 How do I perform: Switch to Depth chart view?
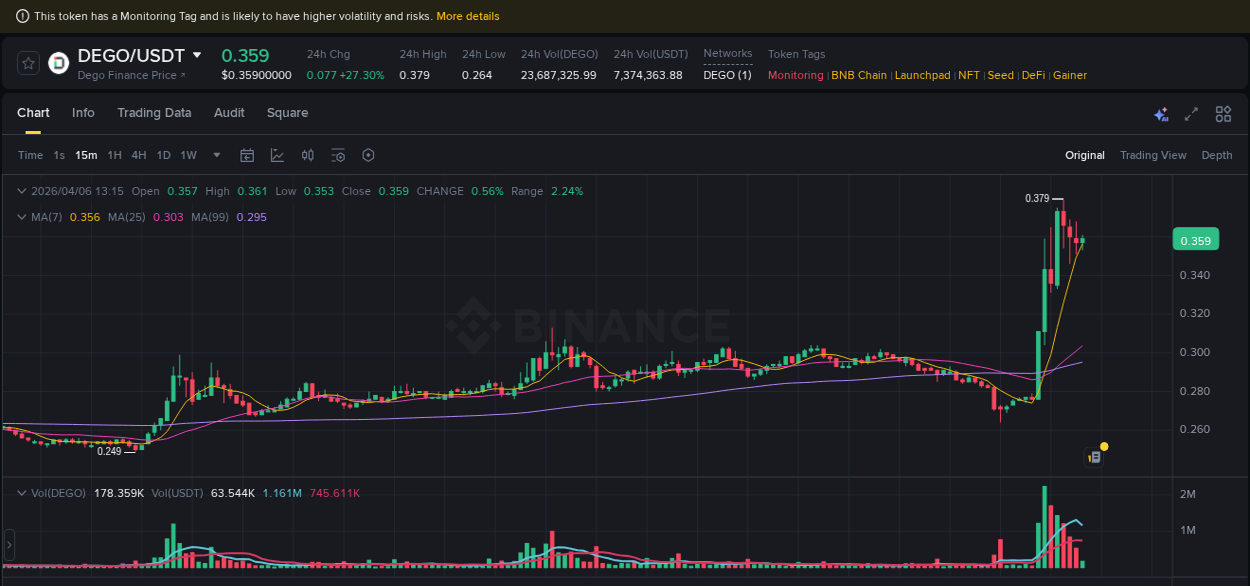[x=1217, y=155]
